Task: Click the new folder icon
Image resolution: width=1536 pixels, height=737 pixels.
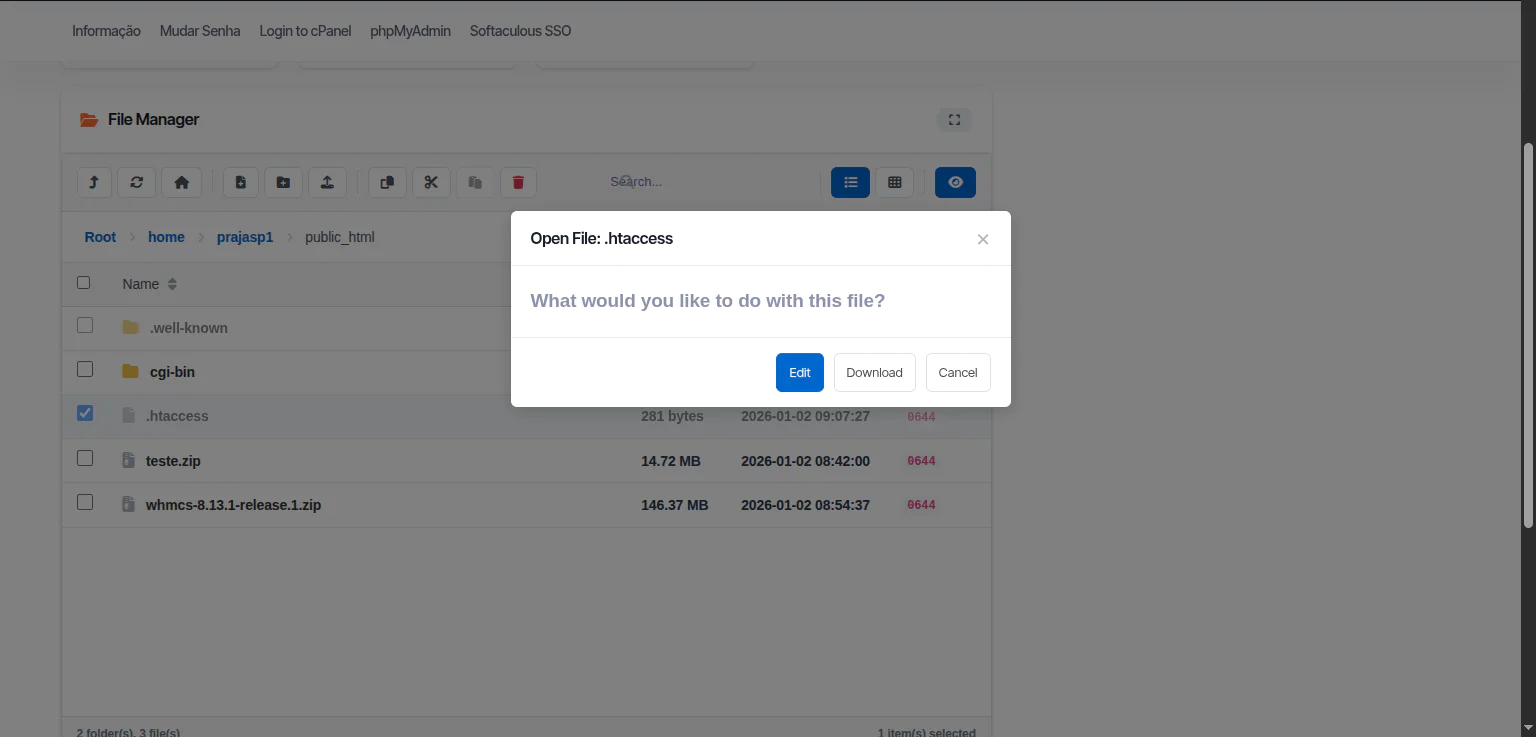Action: pyautogui.click(x=283, y=182)
